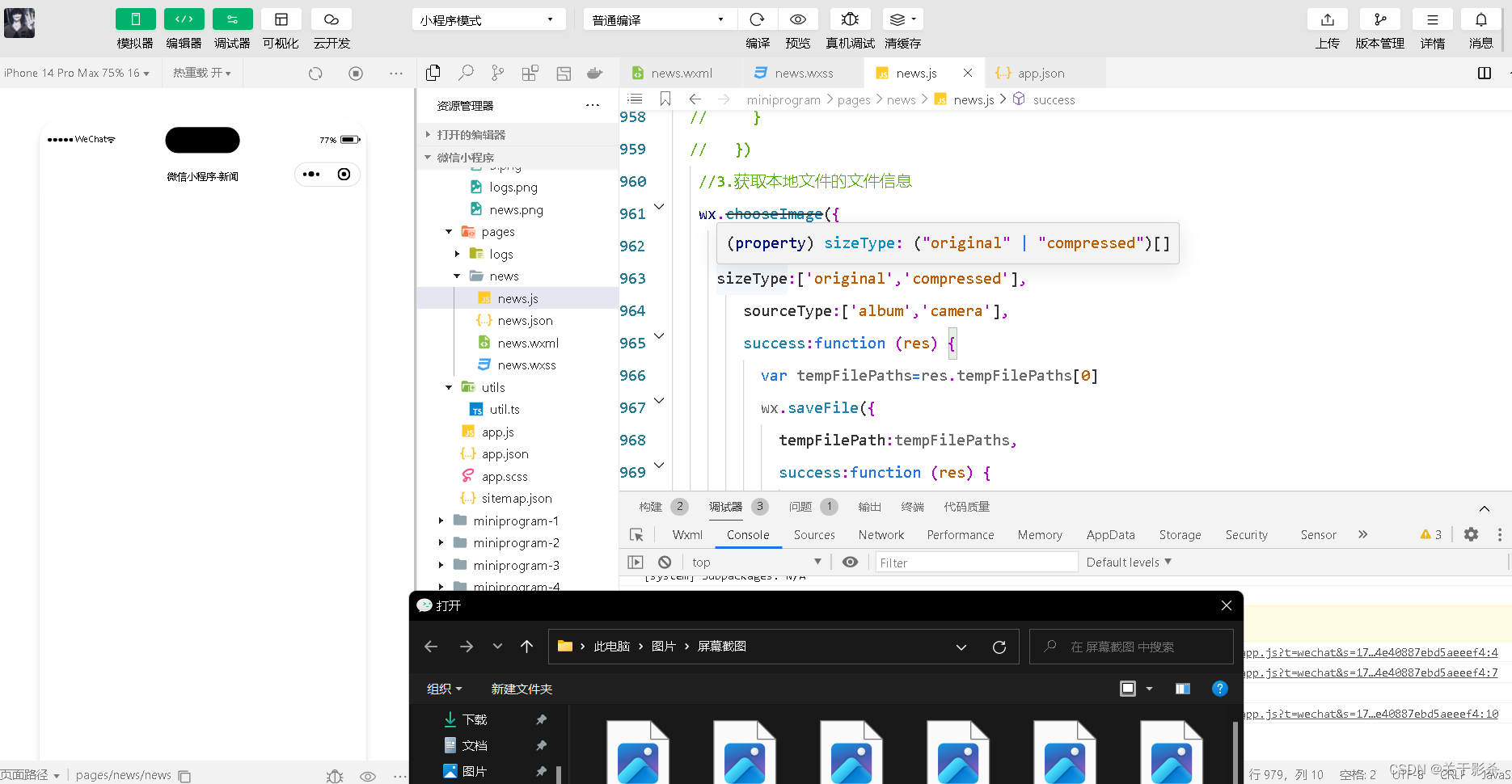
Task: Click the Compile refresh icon
Action: click(757, 19)
